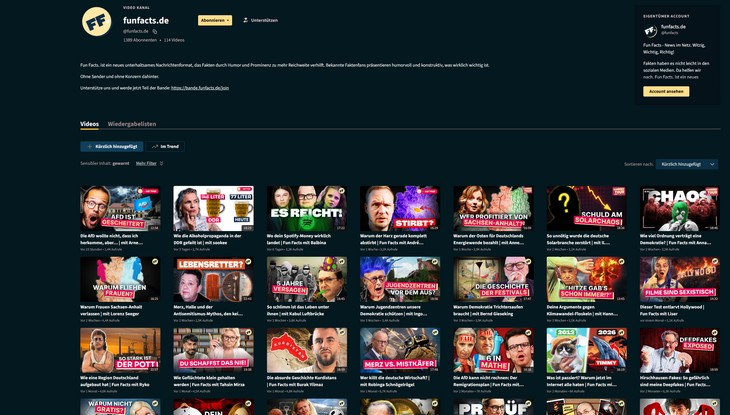Open the 'Deepfakes exposed' thumbnail
730x415 pixels.
(680, 350)
